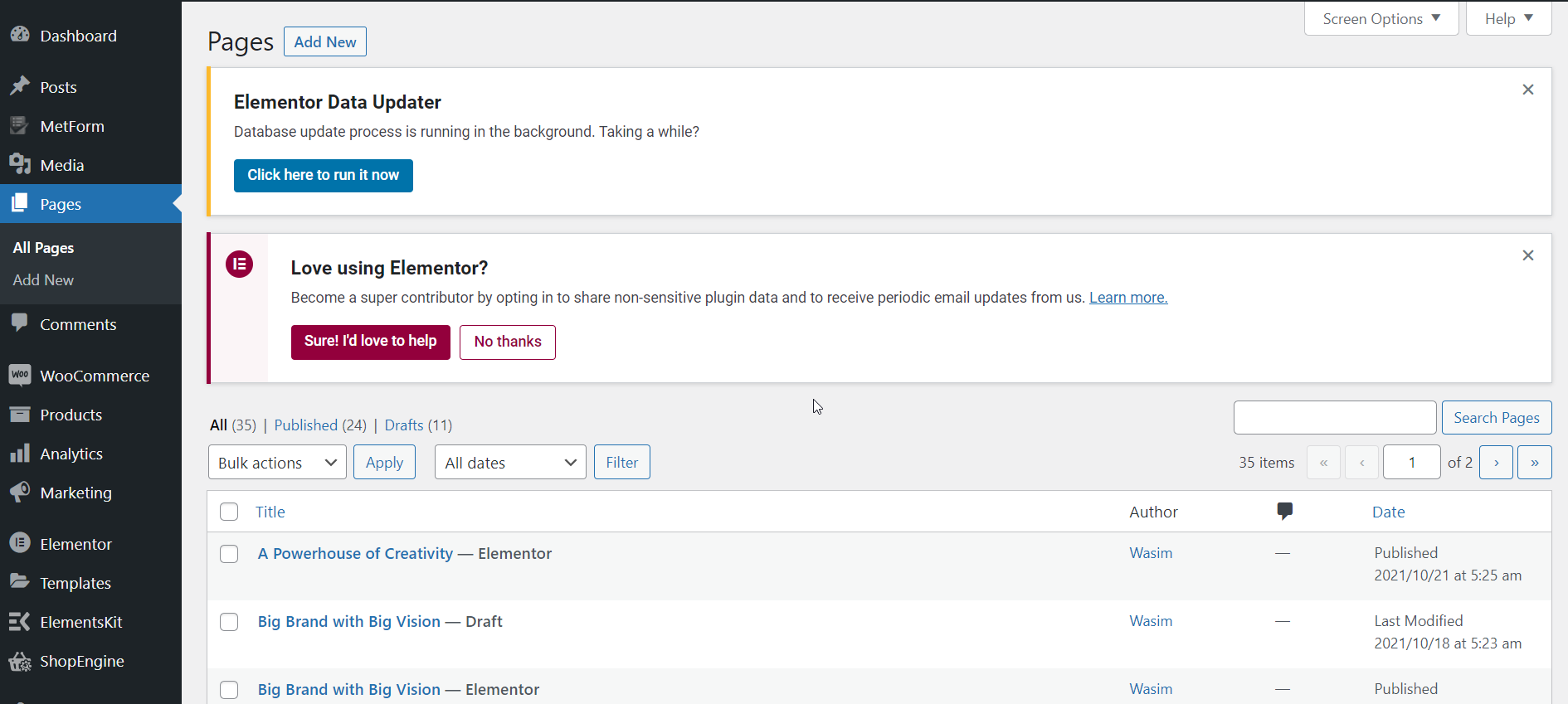
Task: Click the Elementor circle icon in sidebar
Action: [20, 543]
